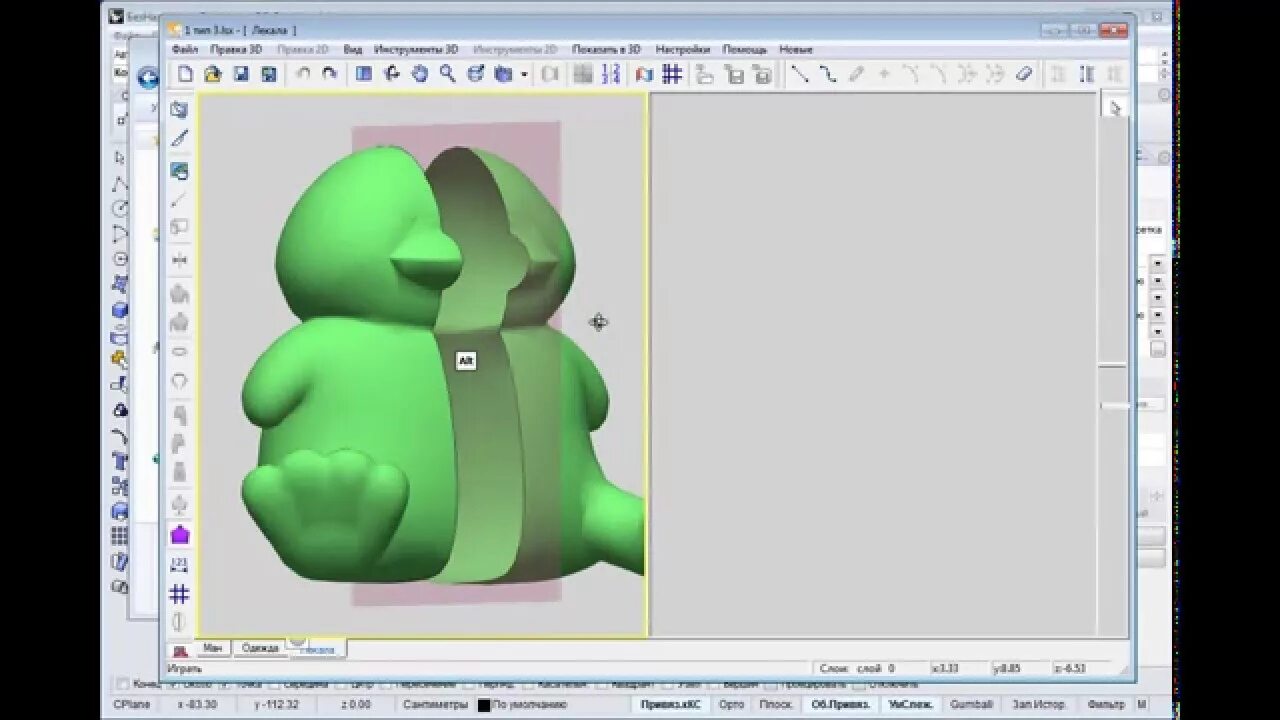The image size is (1280, 720).
Task: Switch to the Одежда tab
Action: point(260,648)
